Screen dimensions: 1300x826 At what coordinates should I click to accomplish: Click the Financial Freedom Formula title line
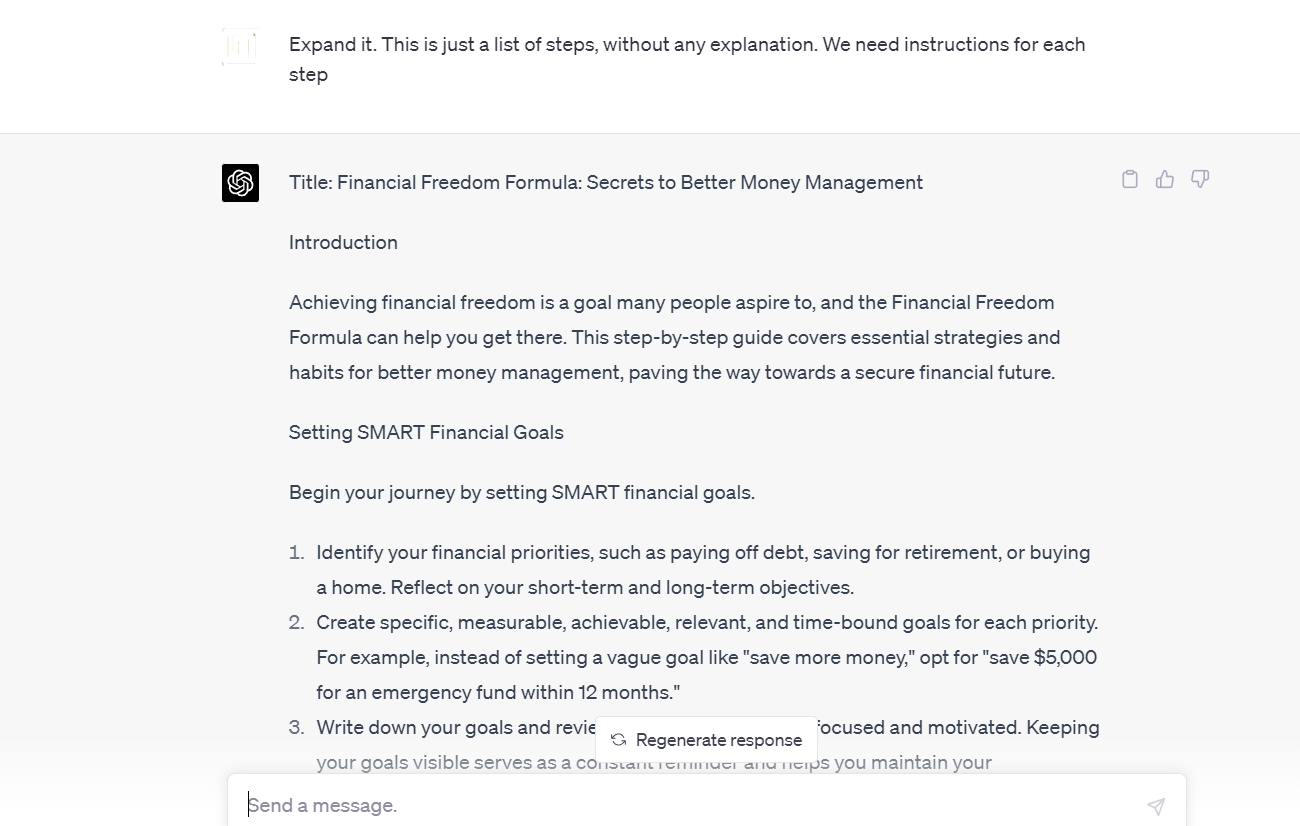[605, 182]
